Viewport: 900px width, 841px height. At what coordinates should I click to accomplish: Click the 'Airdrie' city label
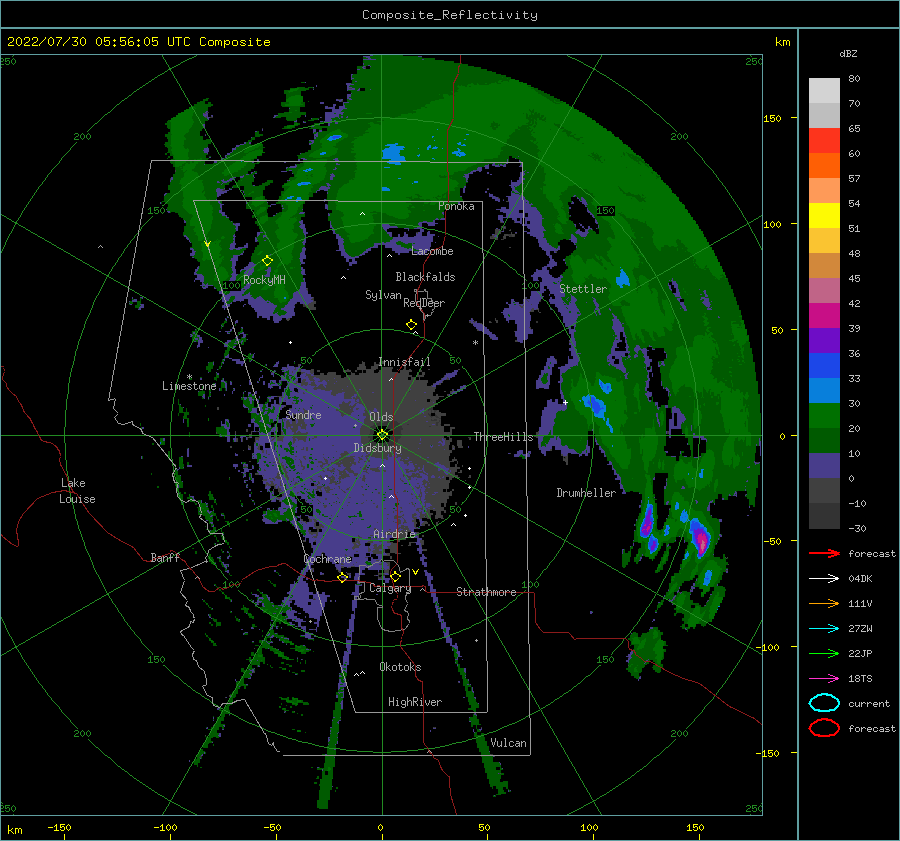point(394,534)
